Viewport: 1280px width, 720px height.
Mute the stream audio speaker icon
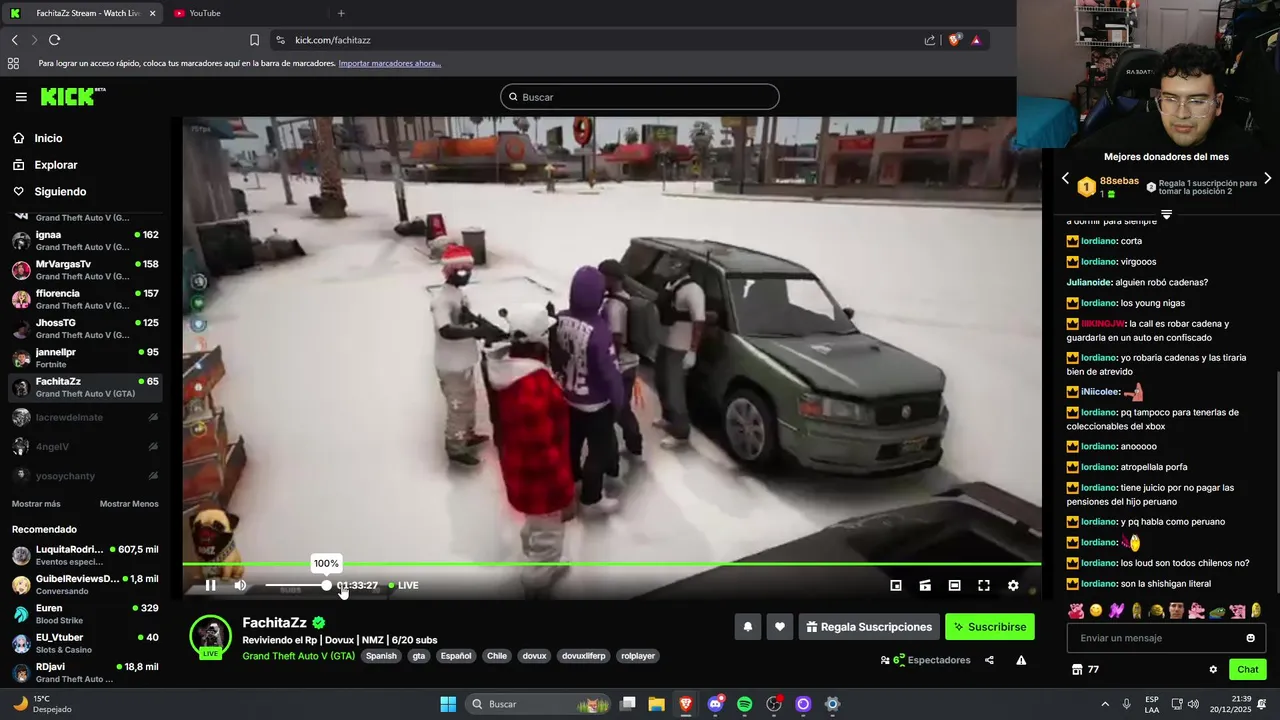coord(240,585)
